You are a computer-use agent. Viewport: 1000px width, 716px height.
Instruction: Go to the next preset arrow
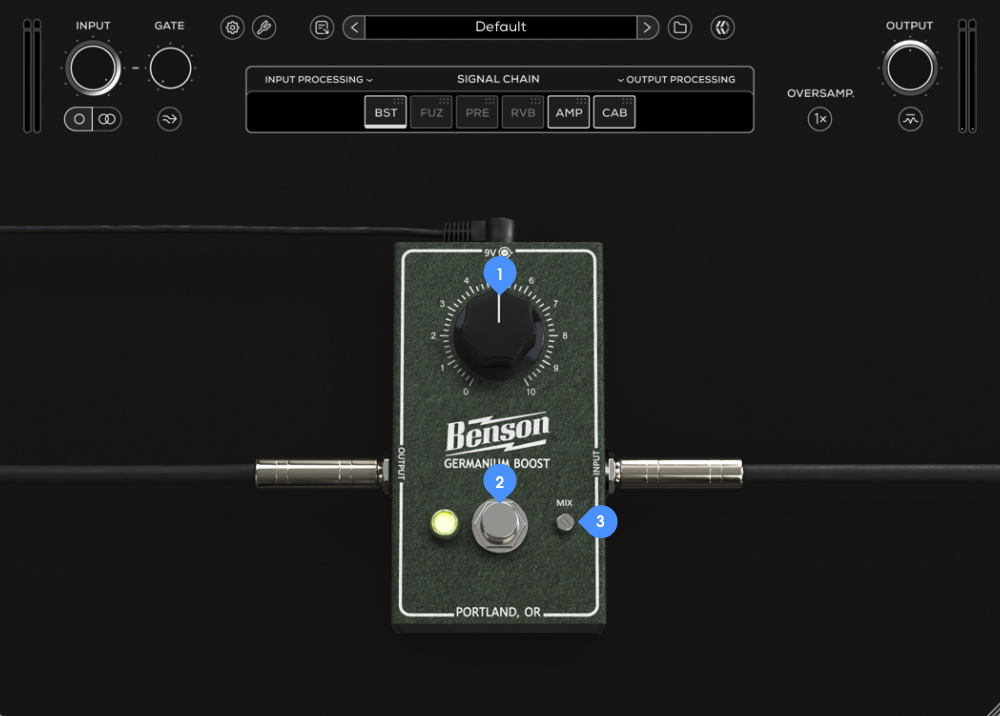point(647,27)
